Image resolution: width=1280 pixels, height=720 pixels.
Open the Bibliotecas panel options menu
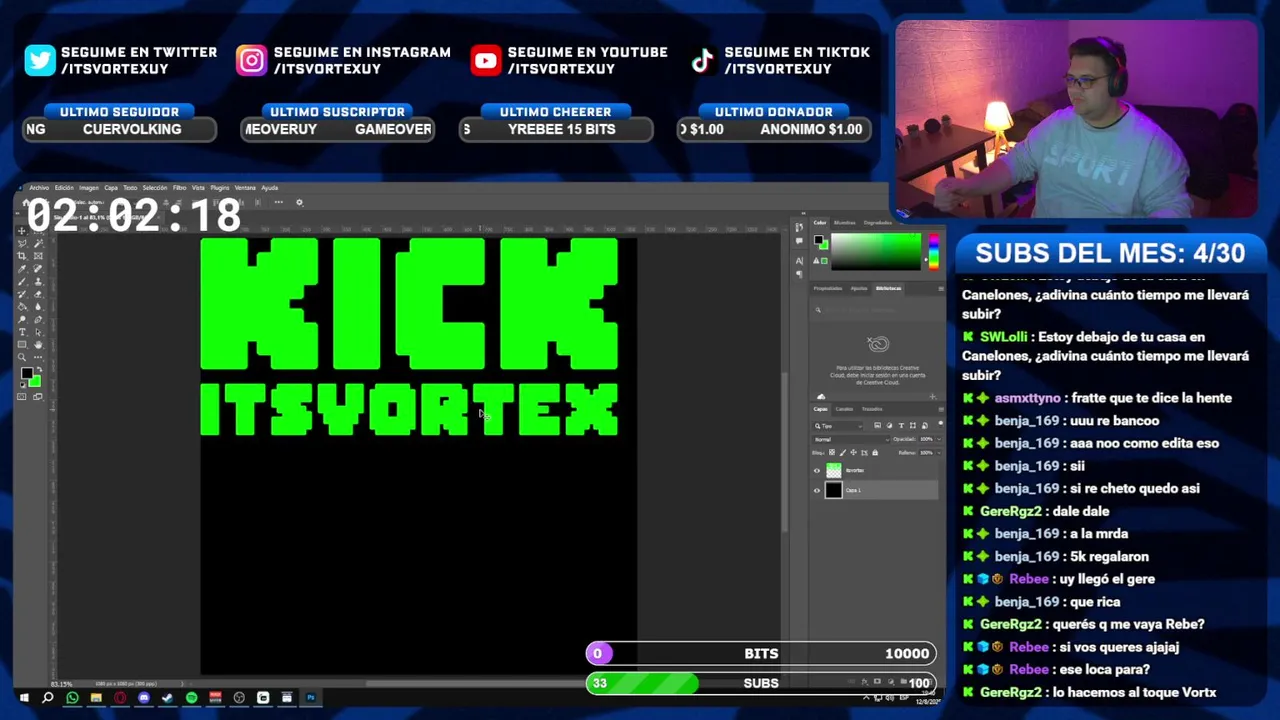tap(941, 288)
